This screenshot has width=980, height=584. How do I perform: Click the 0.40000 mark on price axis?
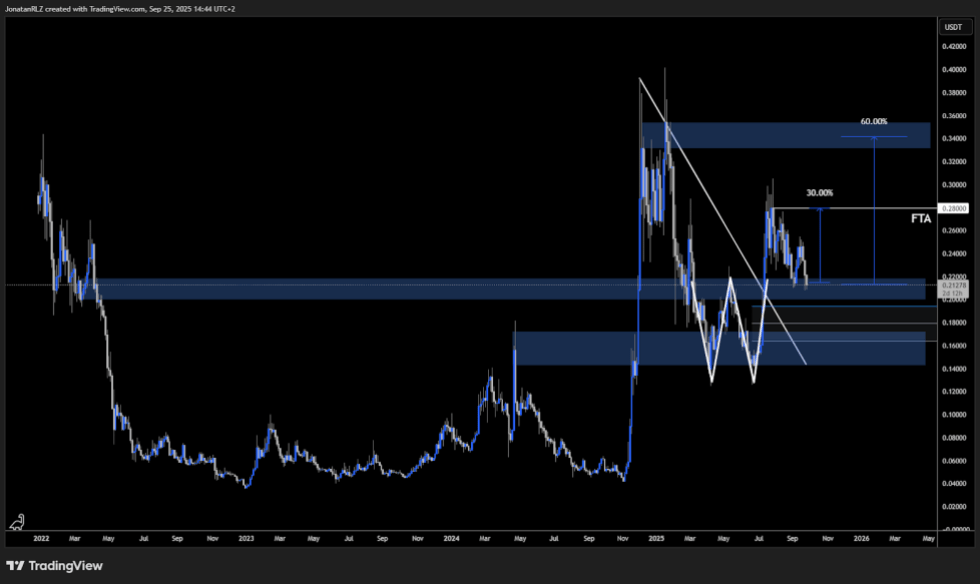(x=953, y=70)
